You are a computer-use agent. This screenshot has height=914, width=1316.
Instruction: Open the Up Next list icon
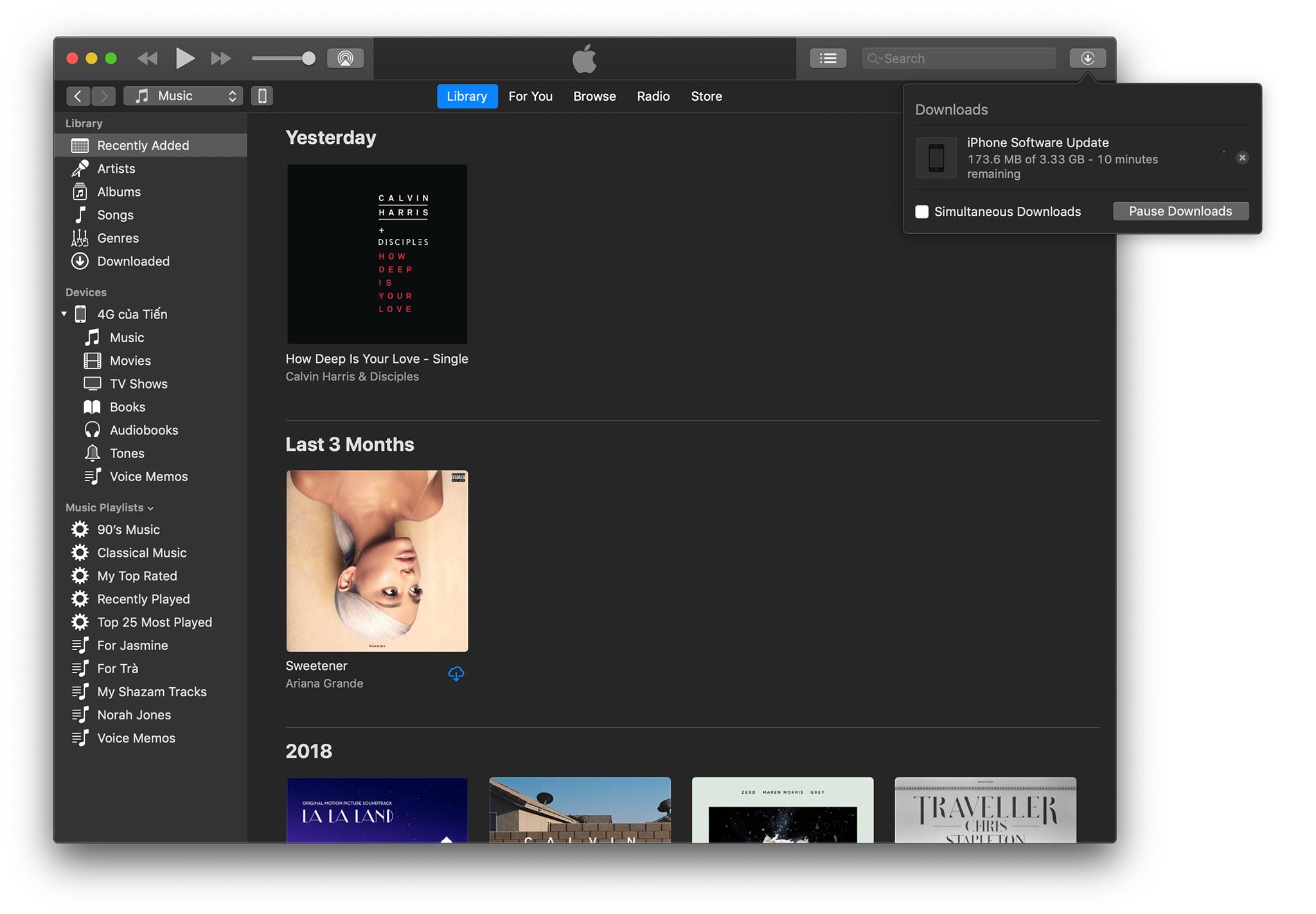click(x=828, y=58)
